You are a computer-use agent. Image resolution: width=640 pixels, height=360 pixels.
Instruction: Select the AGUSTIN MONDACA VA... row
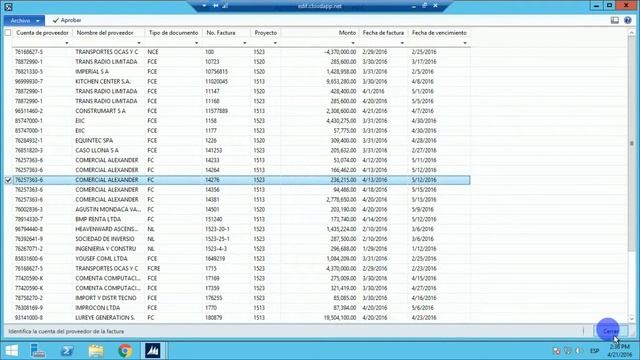[x=241, y=209]
